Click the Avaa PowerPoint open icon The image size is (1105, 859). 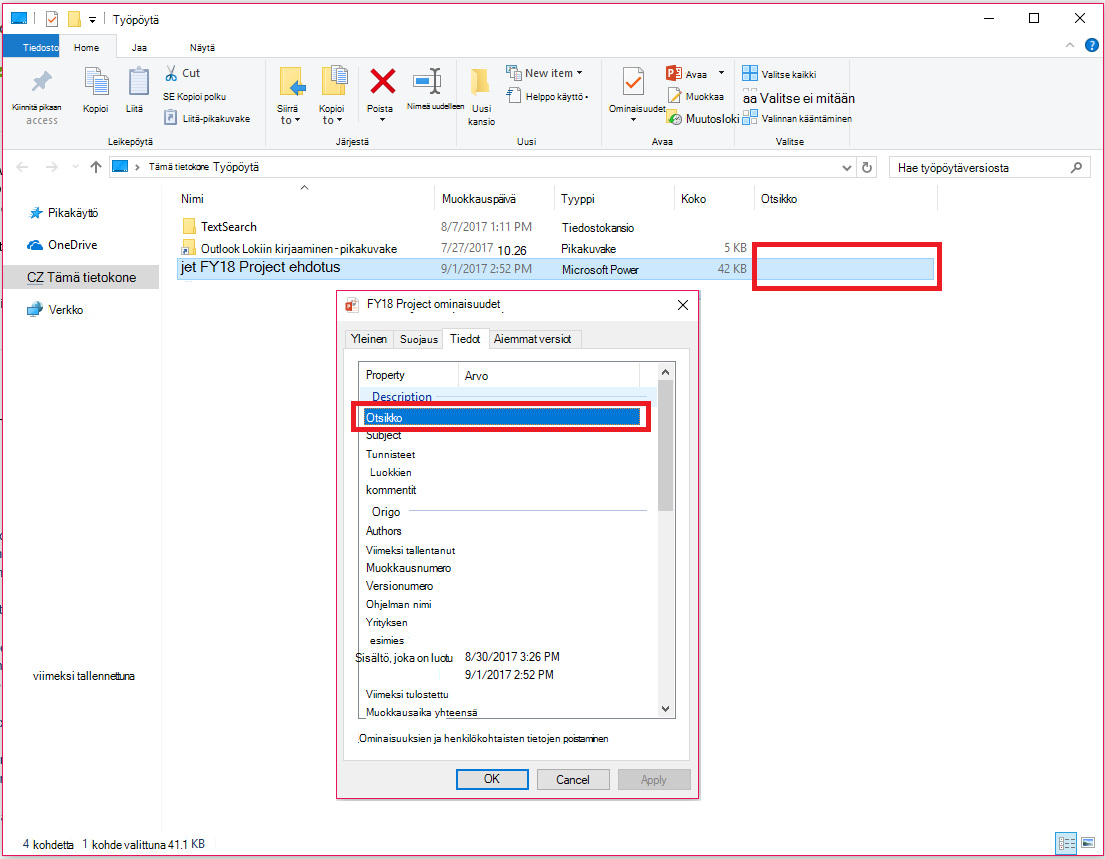[673, 73]
